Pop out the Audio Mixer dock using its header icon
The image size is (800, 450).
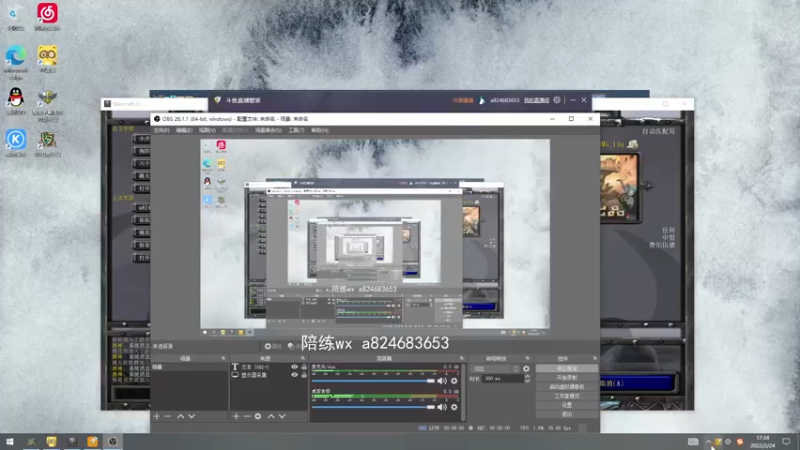click(462, 358)
